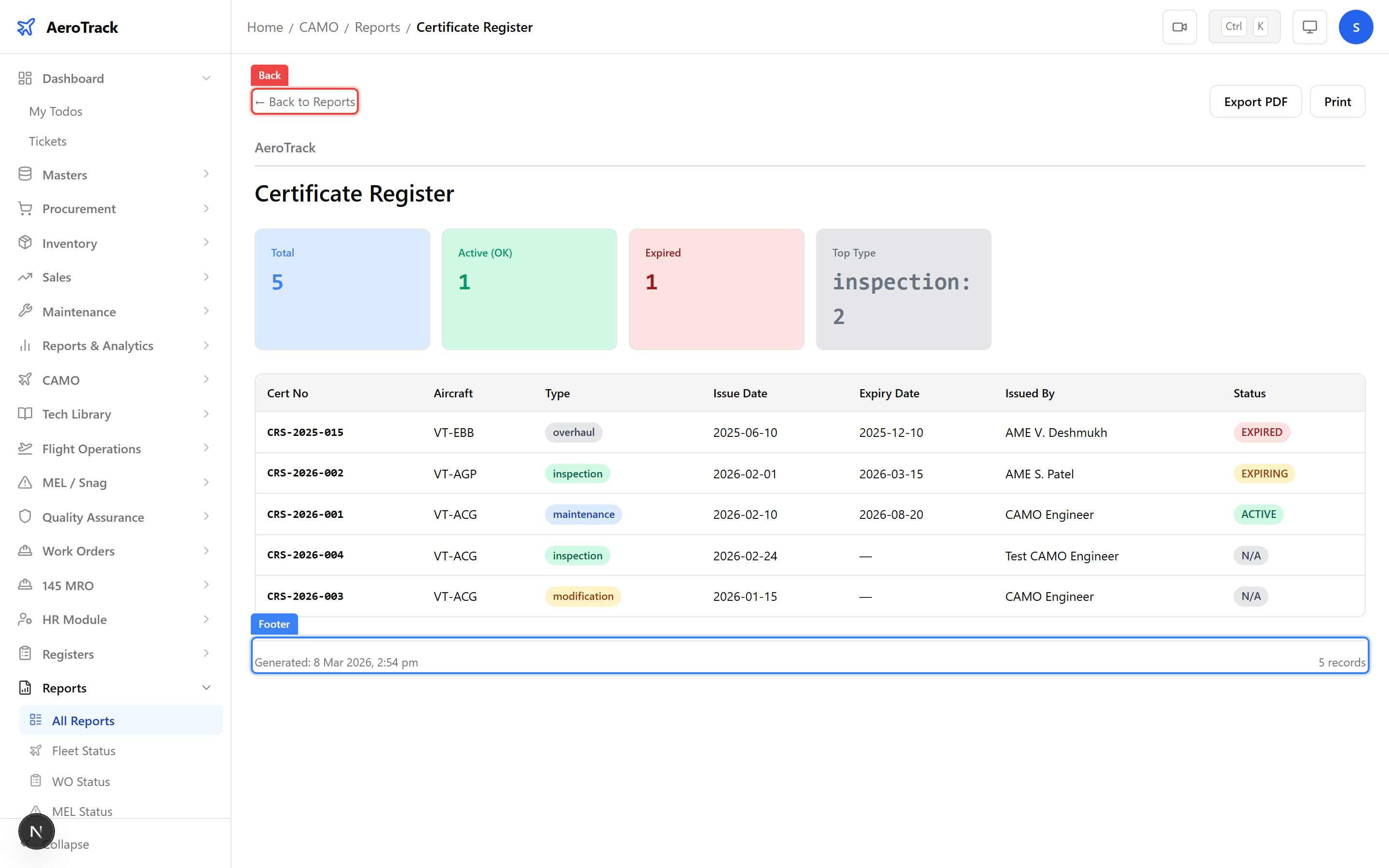Open WO Status from the sidebar
The width and height of the screenshot is (1389, 868).
point(81,781)
